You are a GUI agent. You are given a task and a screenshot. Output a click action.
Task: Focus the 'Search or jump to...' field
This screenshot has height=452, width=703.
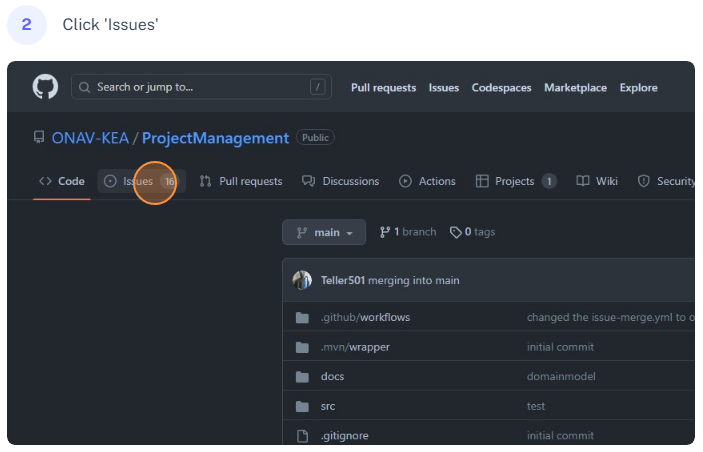(x=201, y=87)
